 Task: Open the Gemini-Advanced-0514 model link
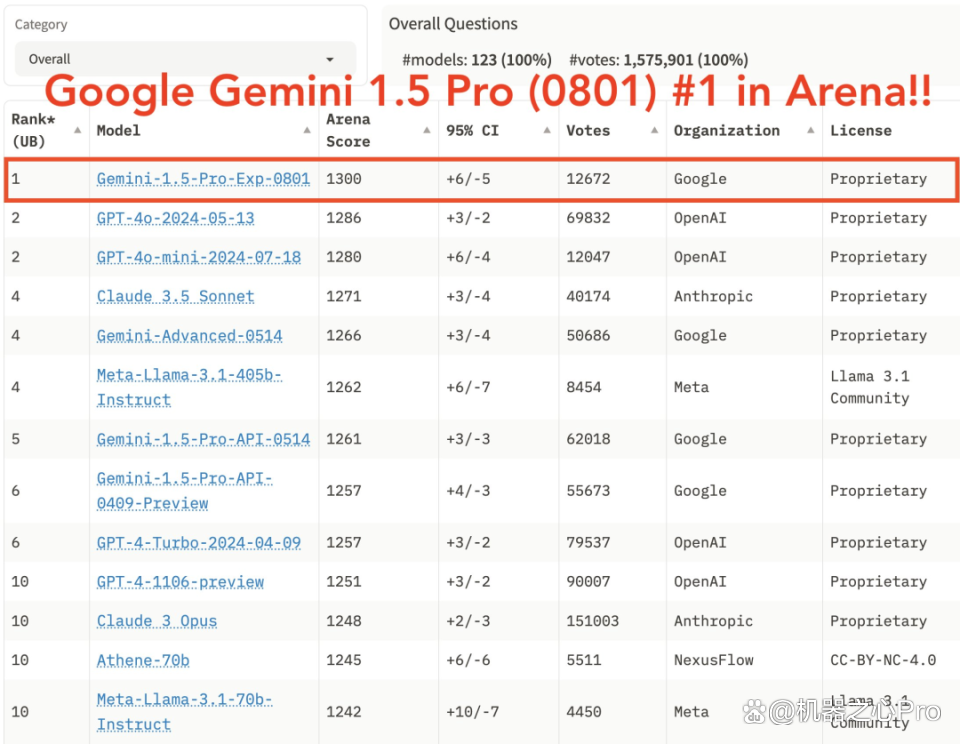pos(189,336)
